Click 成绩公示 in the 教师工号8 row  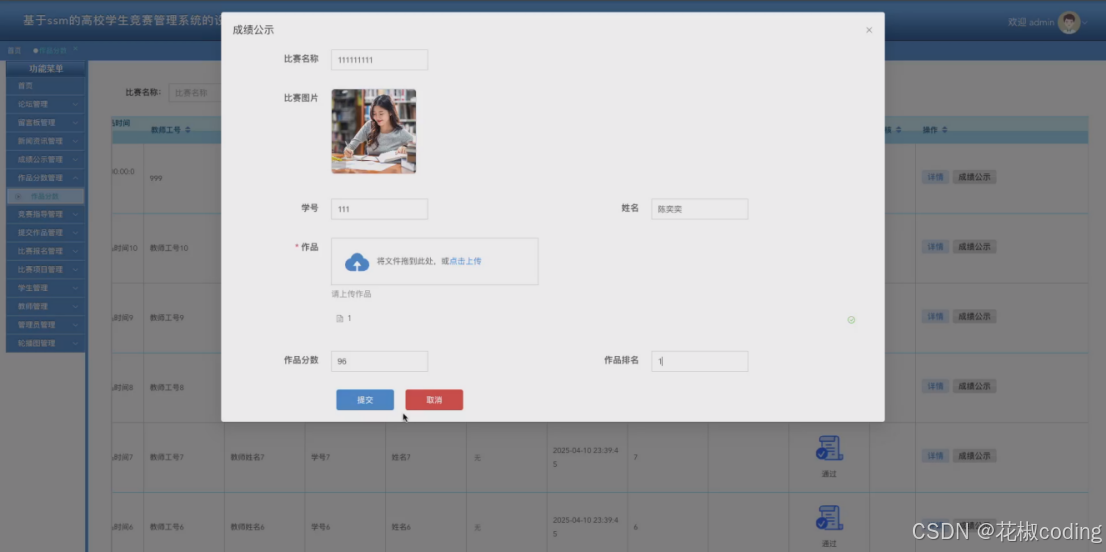click(974, 386)
